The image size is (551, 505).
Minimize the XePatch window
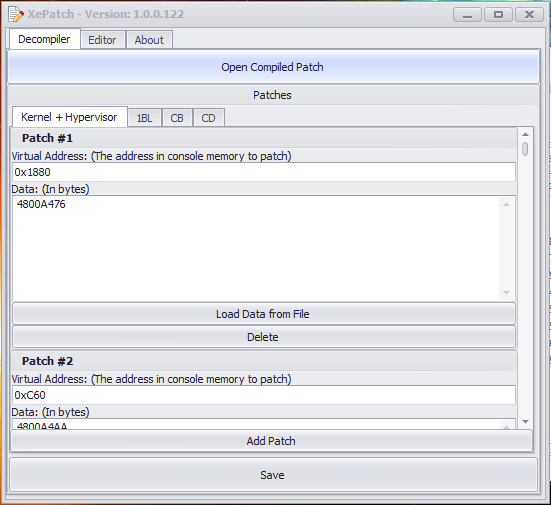click(x=467, y=15)
